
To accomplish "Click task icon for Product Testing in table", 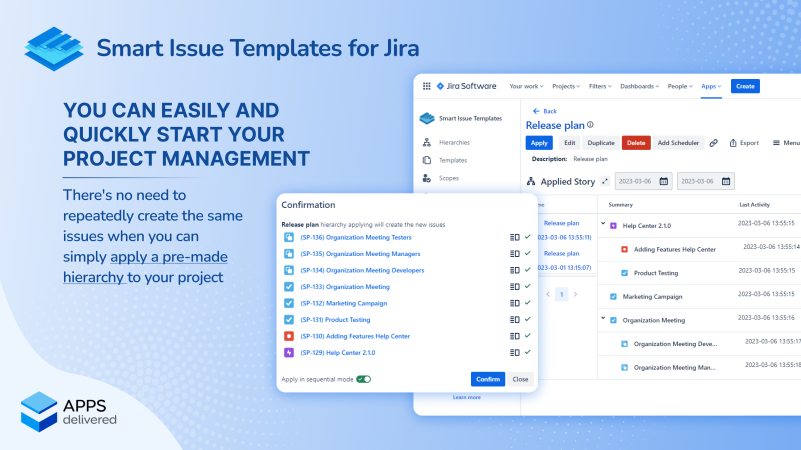I will coord(624,273).
